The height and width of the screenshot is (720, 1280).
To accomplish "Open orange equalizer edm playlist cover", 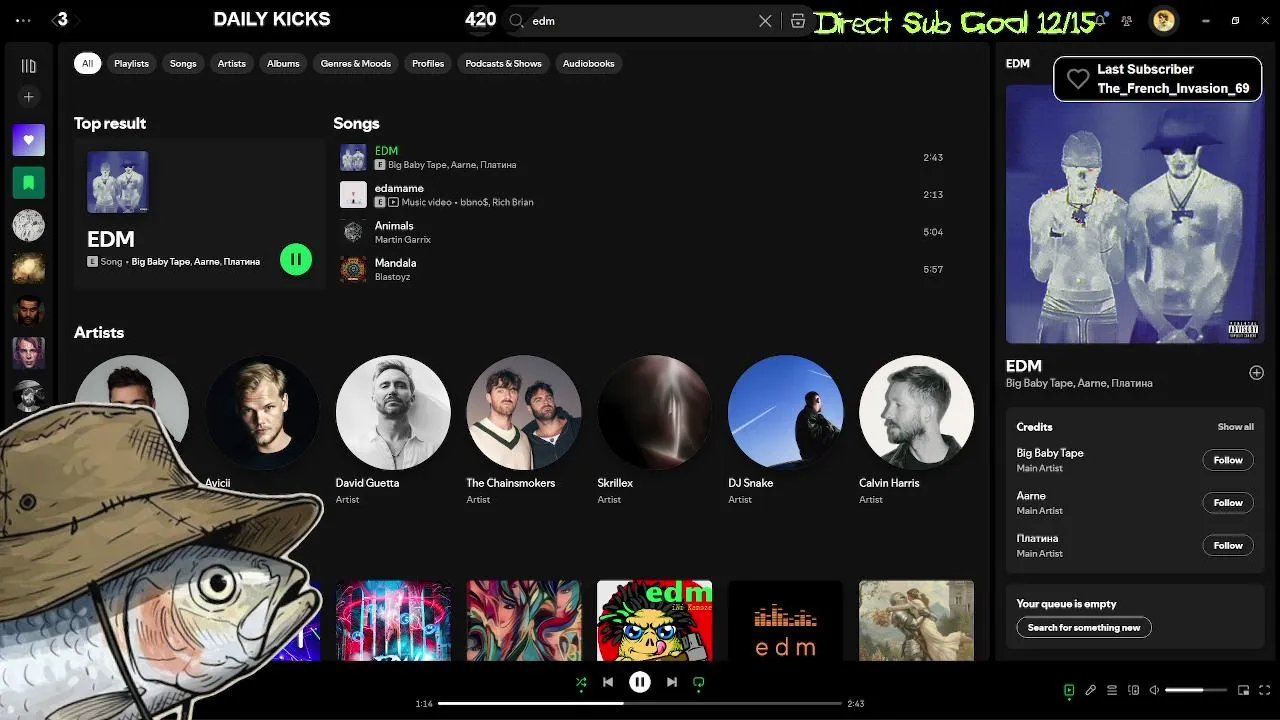I will tap(786, 620).
